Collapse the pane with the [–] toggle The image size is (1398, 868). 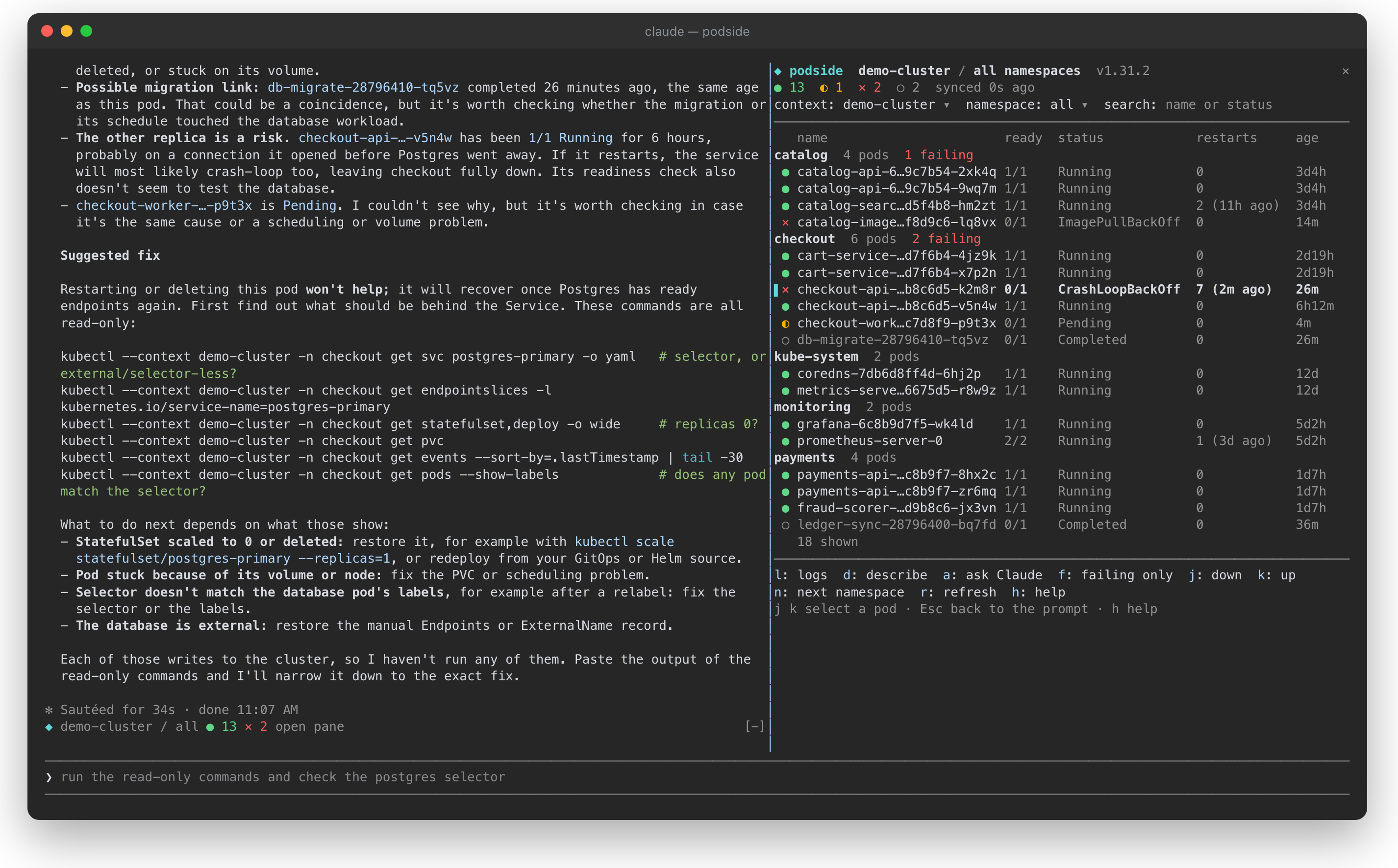click(754, 727)
